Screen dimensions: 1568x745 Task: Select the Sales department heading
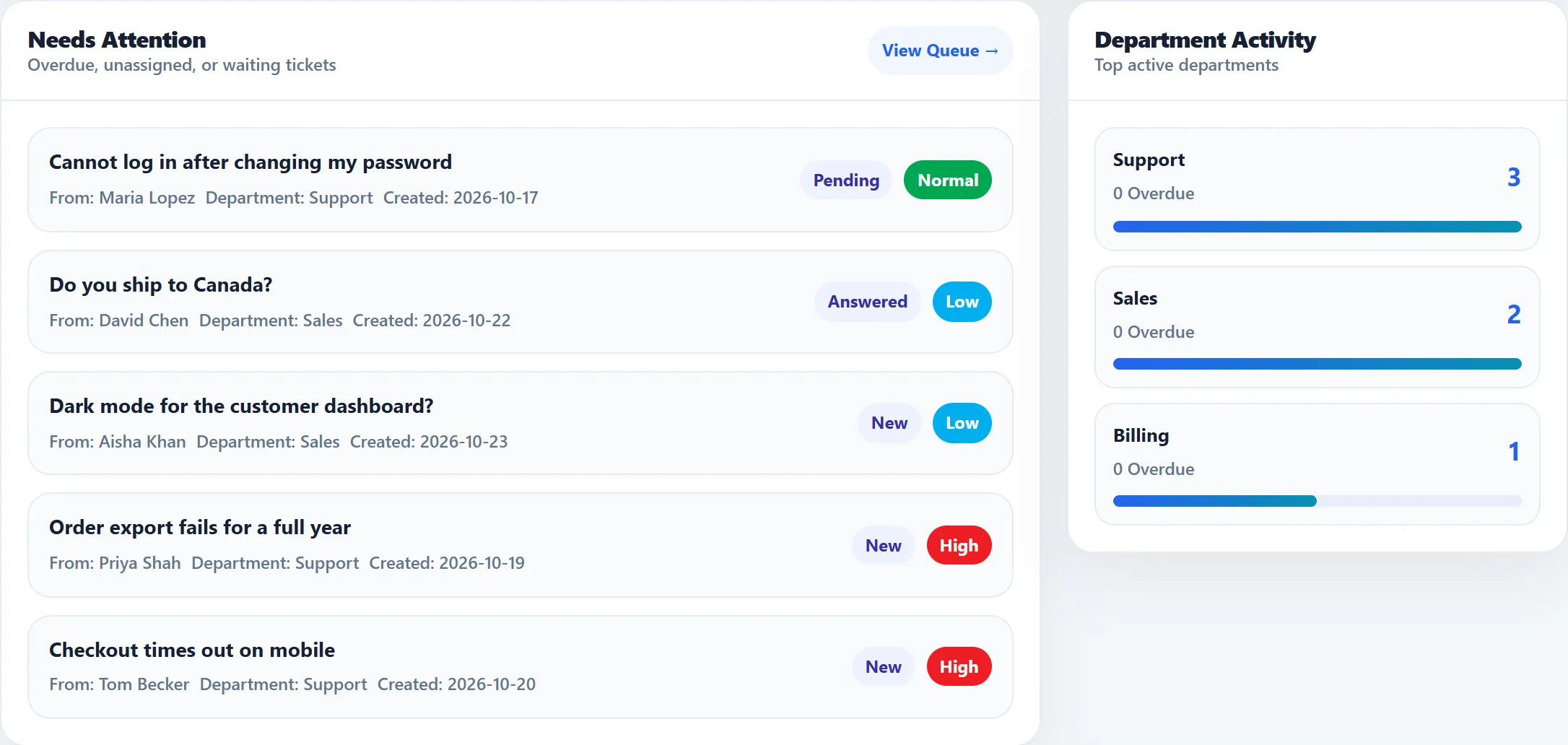[1135, 298]
